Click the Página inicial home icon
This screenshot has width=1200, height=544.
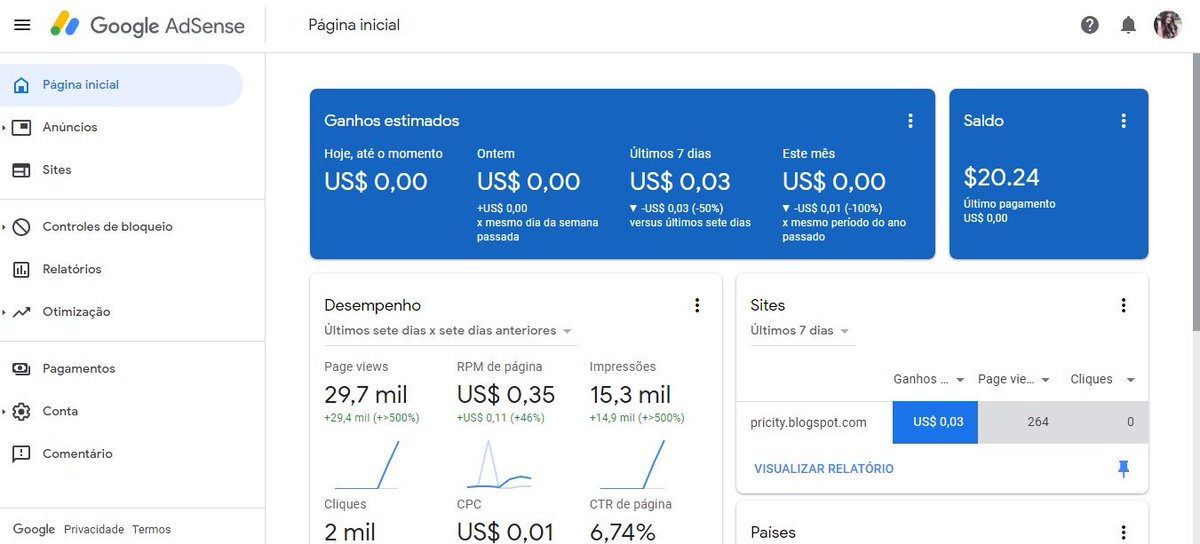[21, 85]
